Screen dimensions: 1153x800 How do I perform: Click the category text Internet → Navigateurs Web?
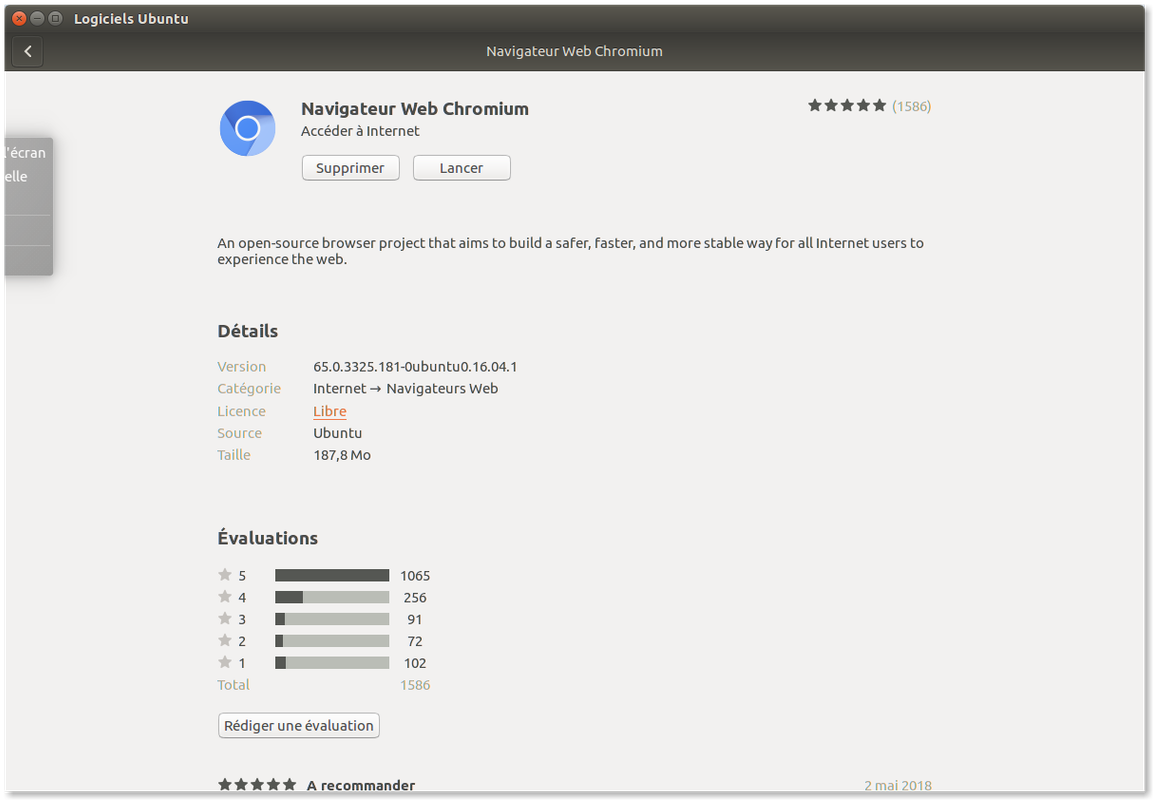tap(406, 388)
